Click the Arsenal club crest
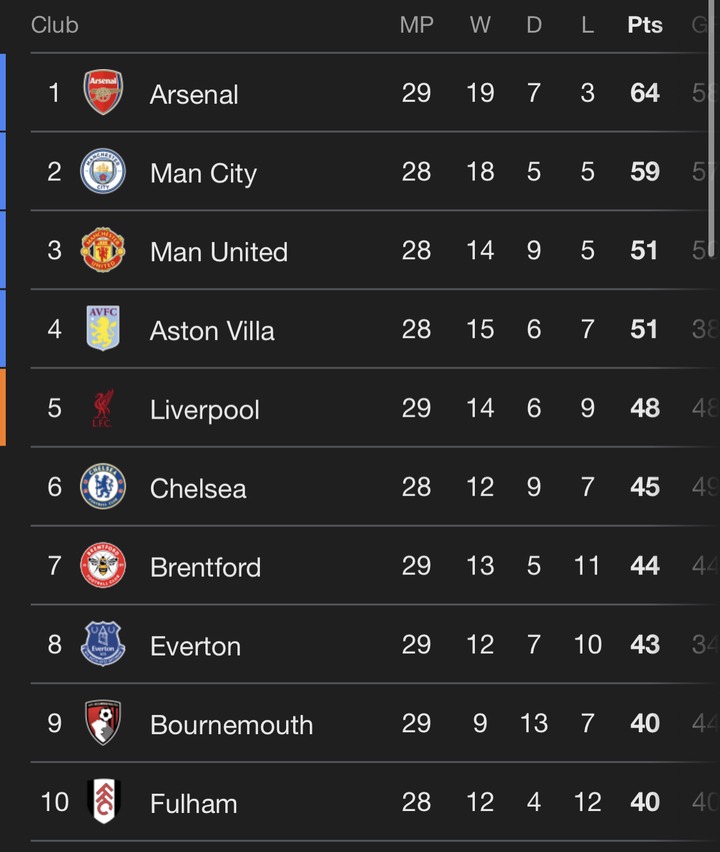 pyautogui.click(x=103, y=93)
